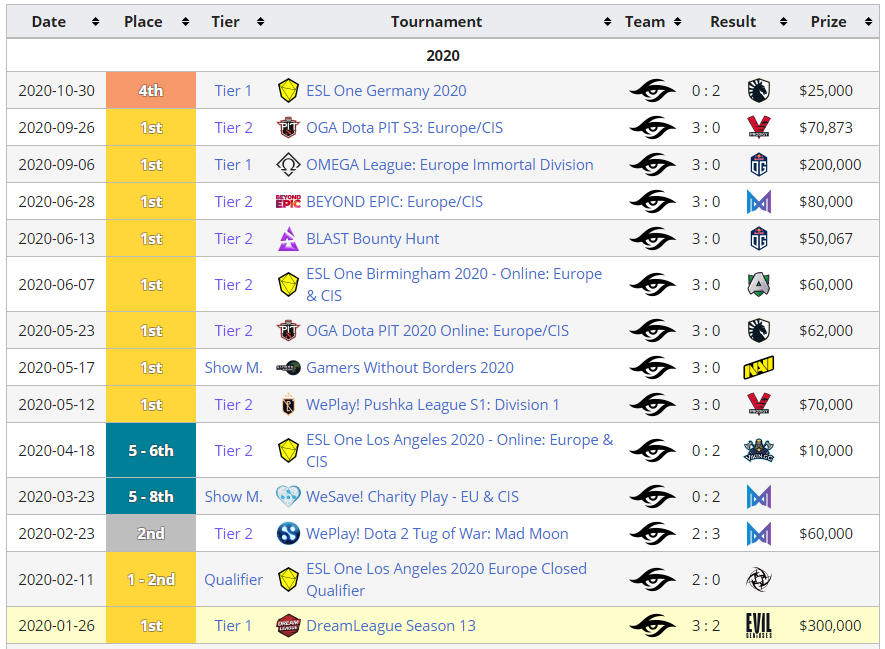Click OMEGA League diamond logo icon
Image resolution: width=885 pixels, height=649 pixels.
pyautogui.click(x=288, y=165)
